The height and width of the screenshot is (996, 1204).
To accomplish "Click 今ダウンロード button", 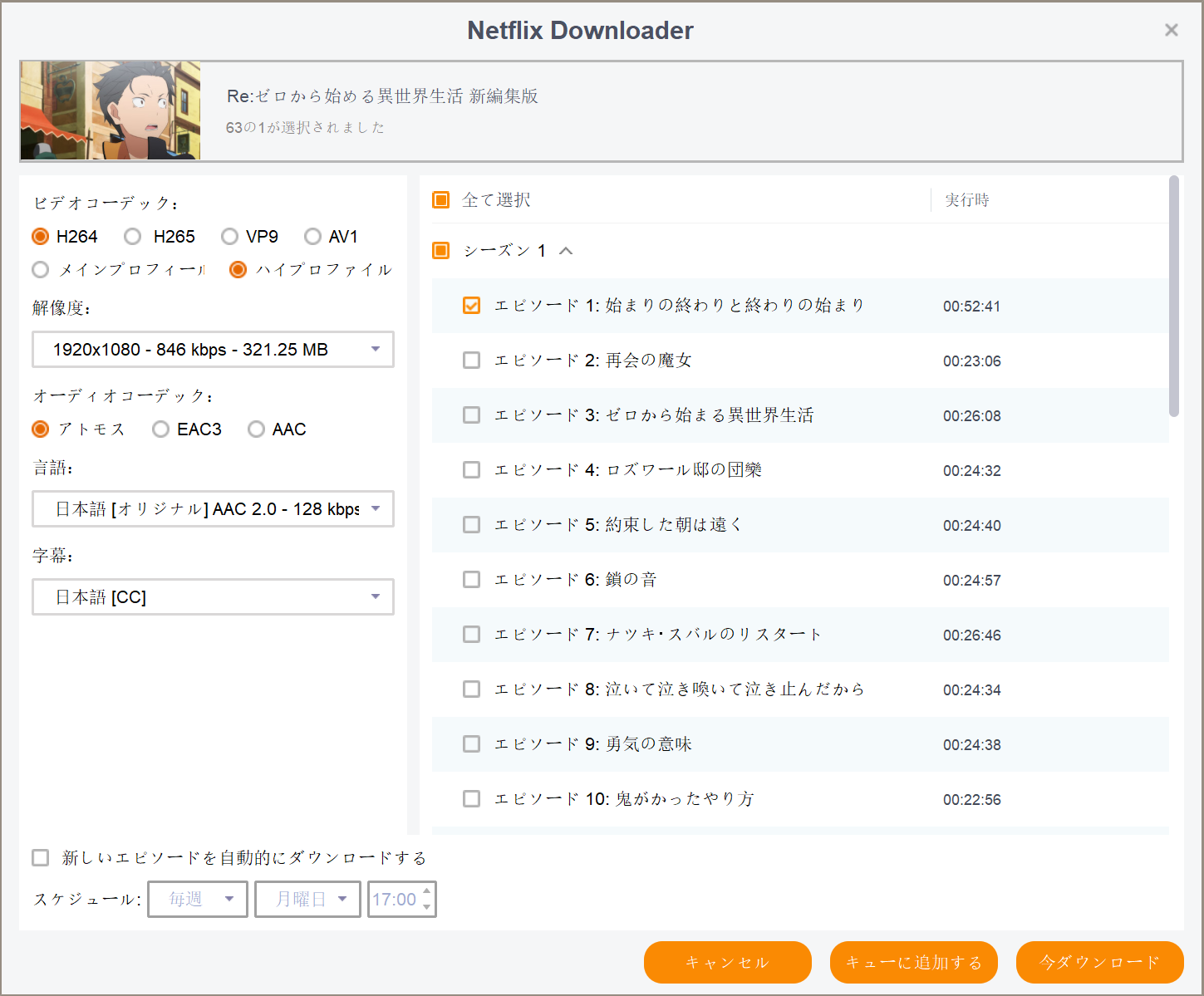I will click(x=1100, y=962).
